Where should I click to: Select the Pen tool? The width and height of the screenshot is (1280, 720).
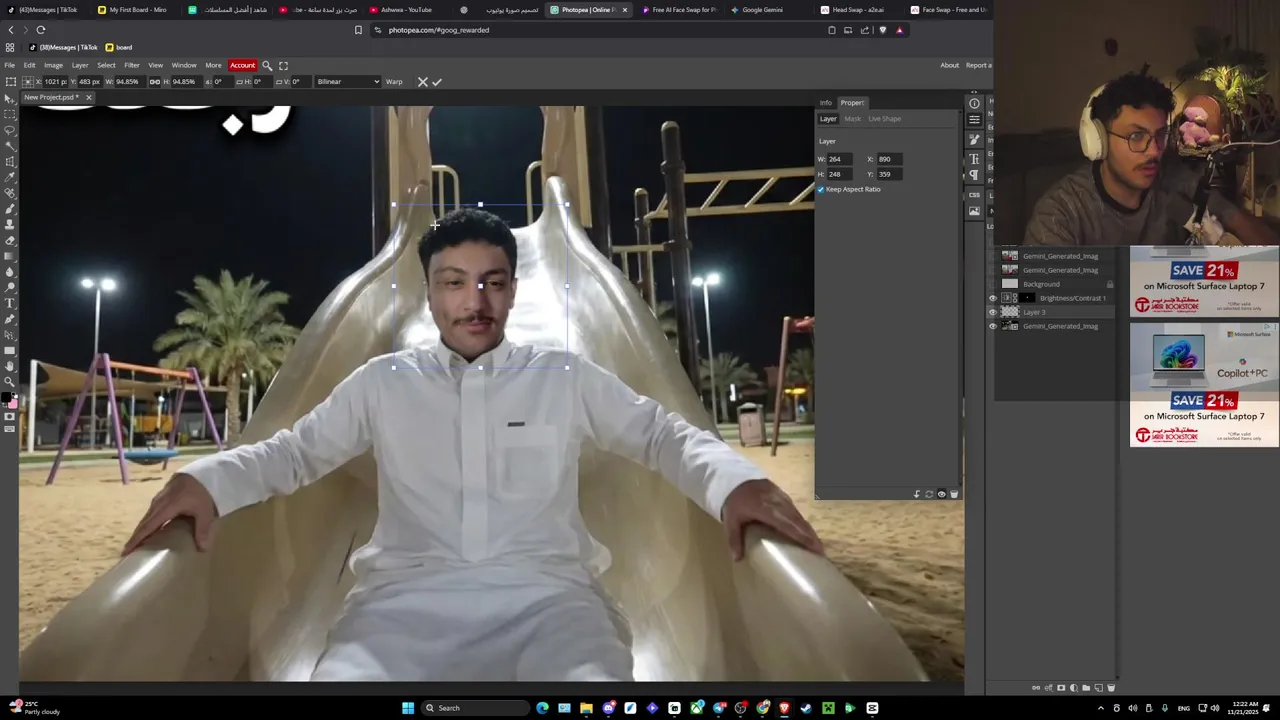pyautogui.click(x=11, y=319)
